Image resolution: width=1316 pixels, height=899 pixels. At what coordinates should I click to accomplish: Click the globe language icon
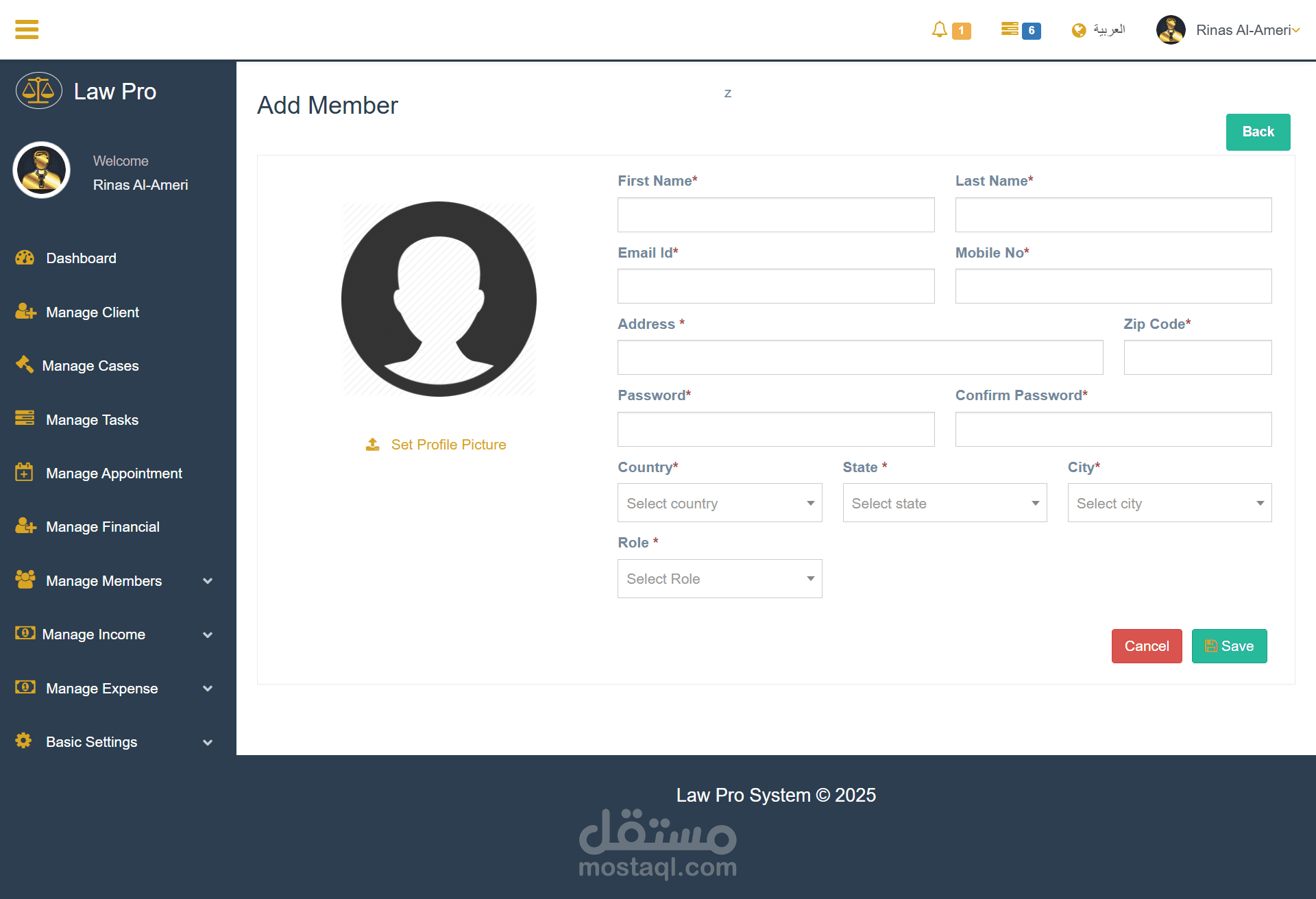pyautogui.click(x=1079, y=30)
